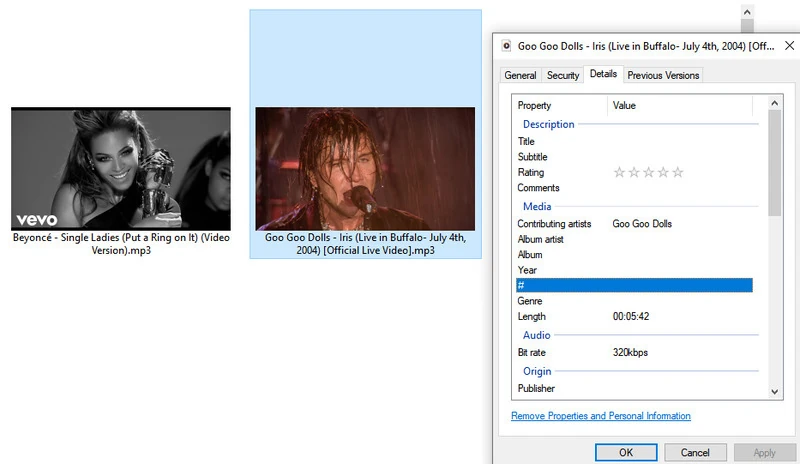Viewport: 800px width, 464px height.
Task: Open the Previous Versions tab
Action: 663,75
